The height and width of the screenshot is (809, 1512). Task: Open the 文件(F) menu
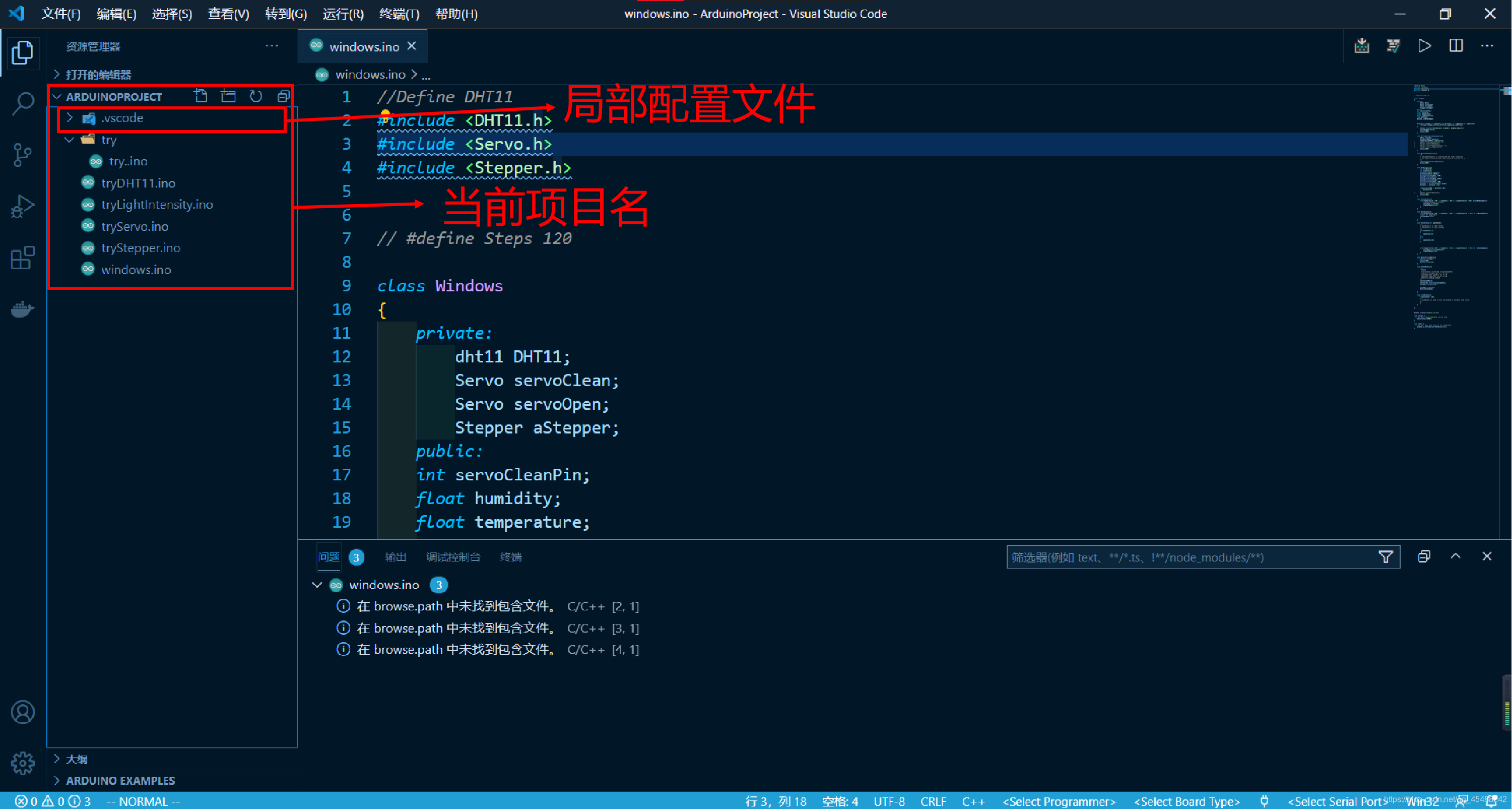point(61,14)
